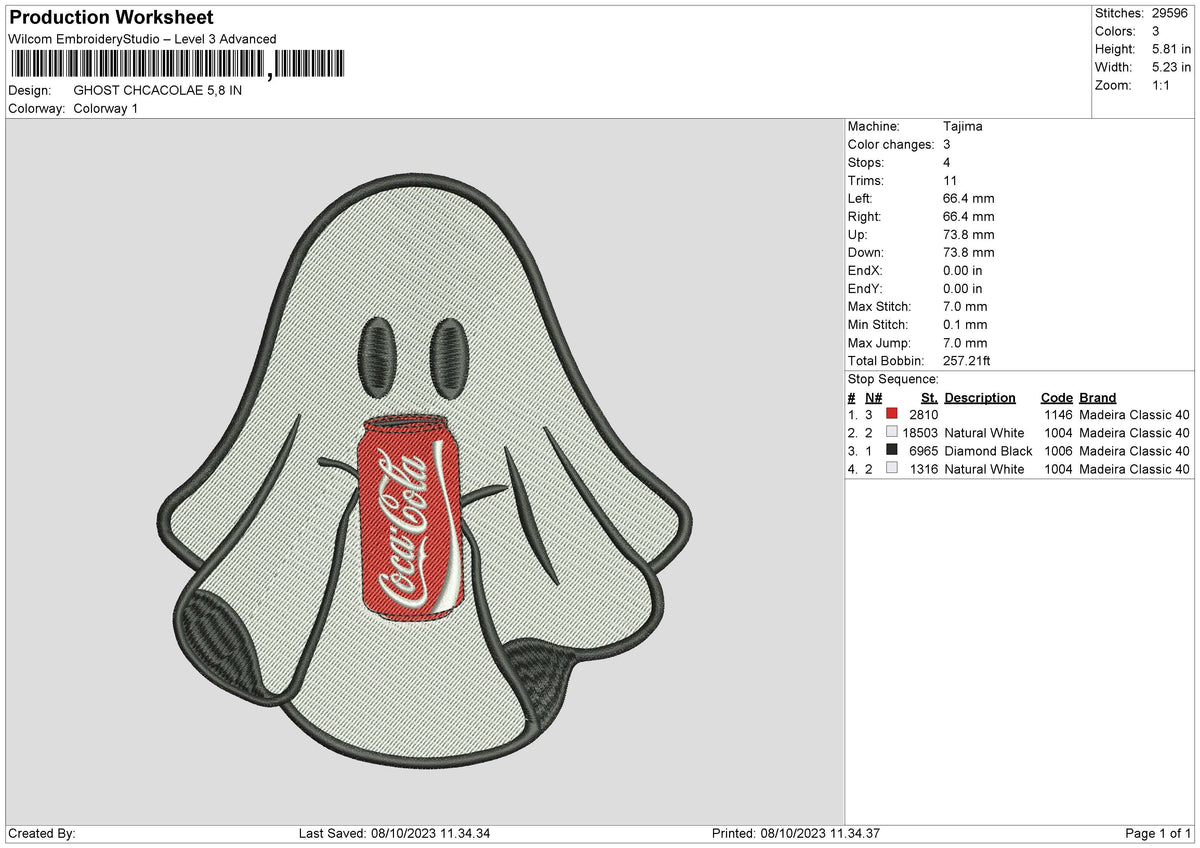Select the Machine value 'Tajima'
The width and height of the screenshot is (1200, 848).
coord(963,126)
